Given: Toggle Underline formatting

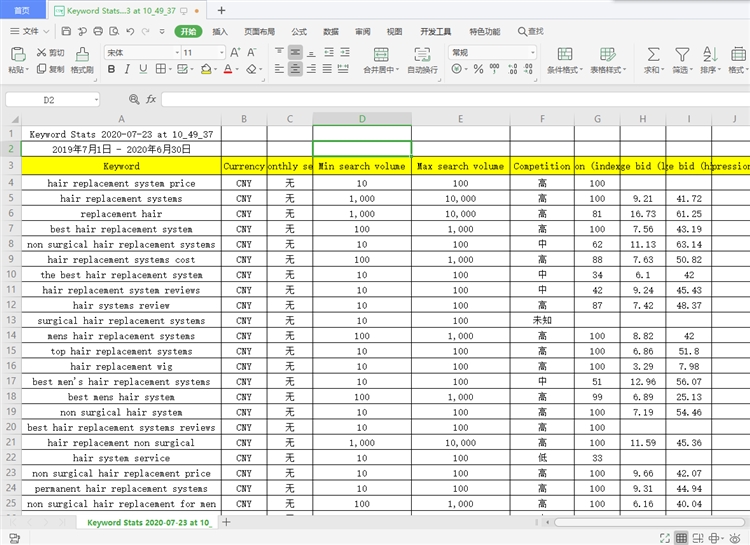Looking at the screenshot, I should click(x=143, y=70).
